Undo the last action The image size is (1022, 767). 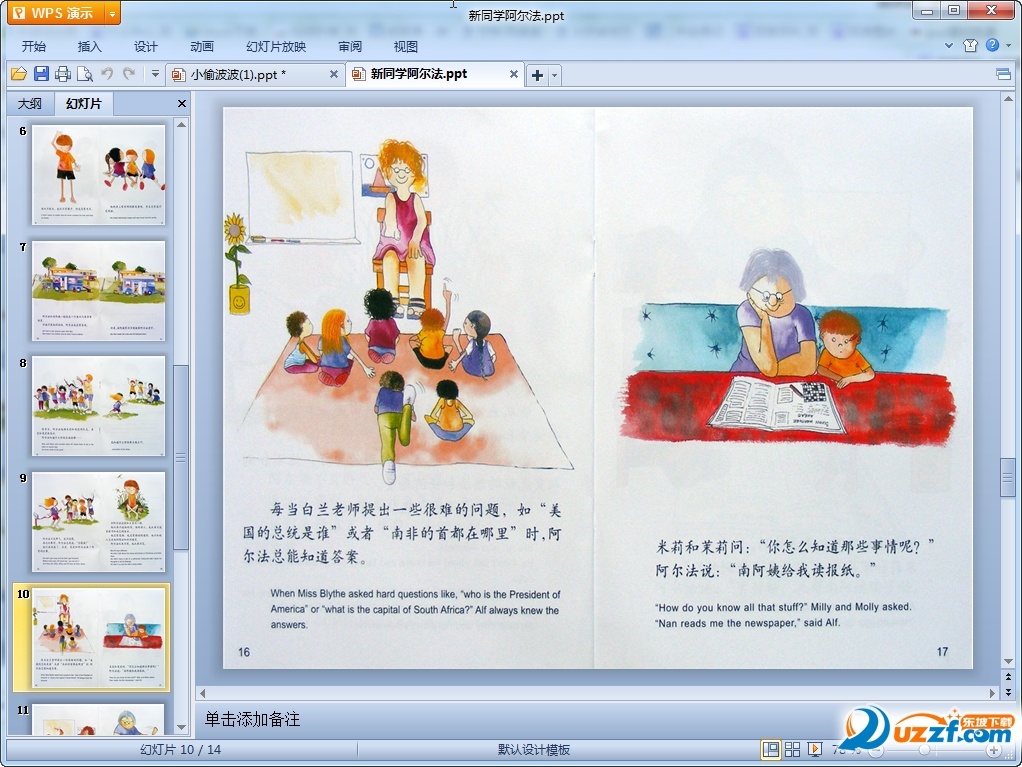coord(107,74)
